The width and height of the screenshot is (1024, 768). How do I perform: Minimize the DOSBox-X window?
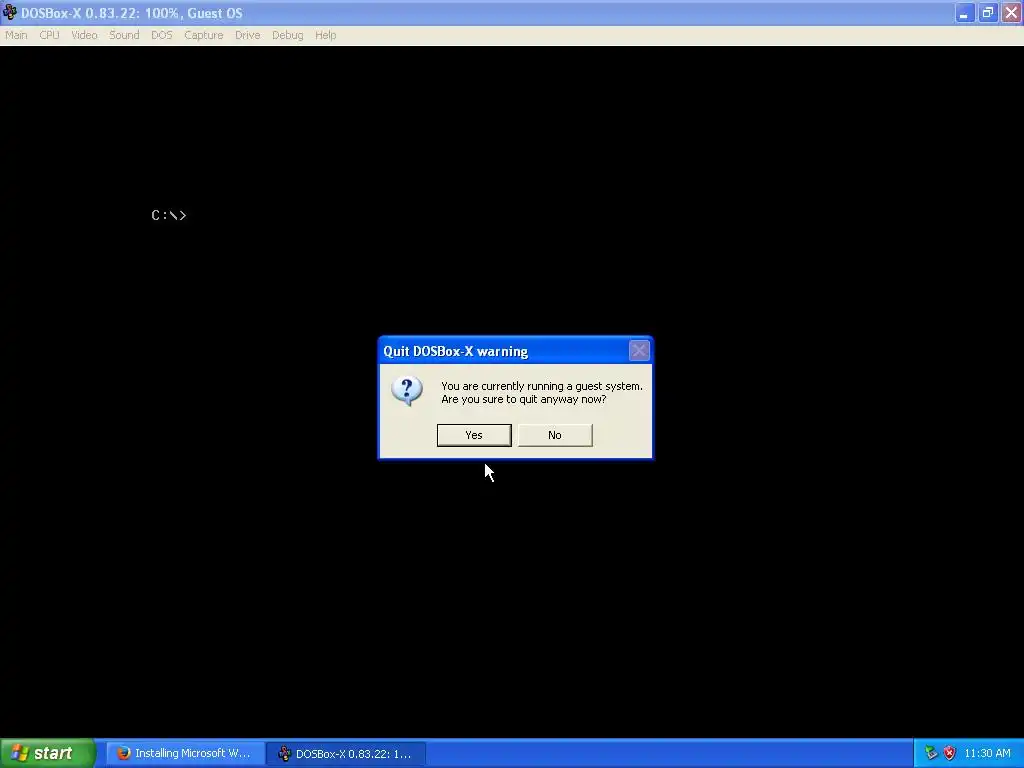click(964, 13)
